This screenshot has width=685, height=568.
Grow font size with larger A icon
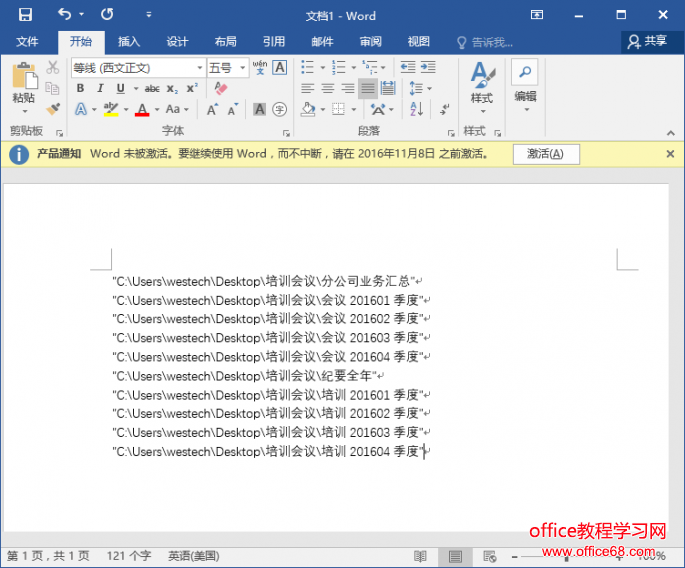[212, 109]
